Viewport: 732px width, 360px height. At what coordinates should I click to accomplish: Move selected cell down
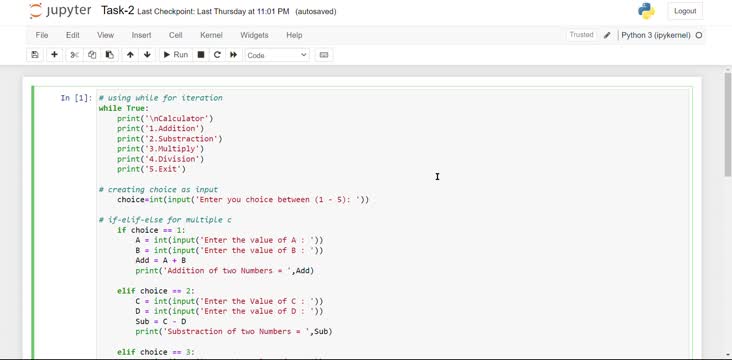click(147, 55)
